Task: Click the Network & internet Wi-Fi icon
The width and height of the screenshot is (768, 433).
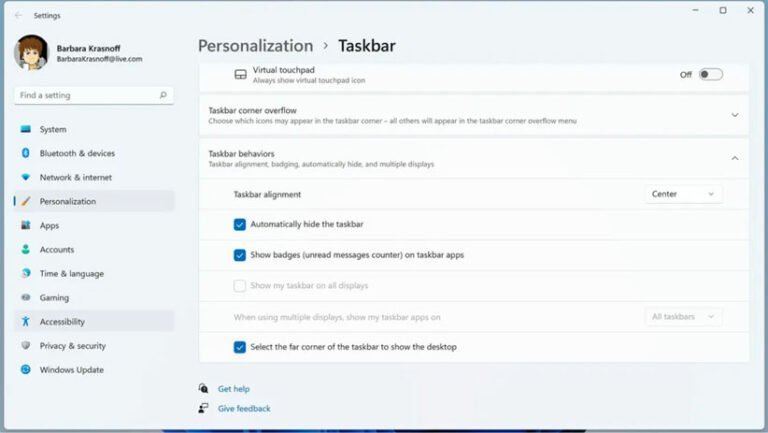Action: [x=26, y=177]
